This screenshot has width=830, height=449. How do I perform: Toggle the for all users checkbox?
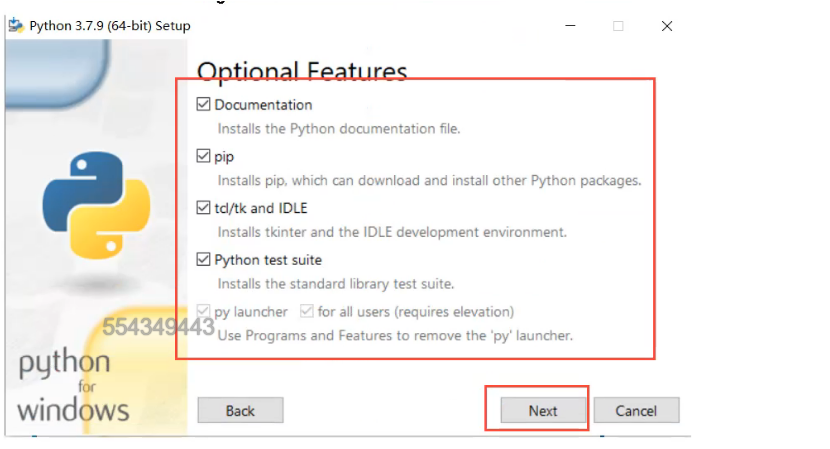[307, 311]
